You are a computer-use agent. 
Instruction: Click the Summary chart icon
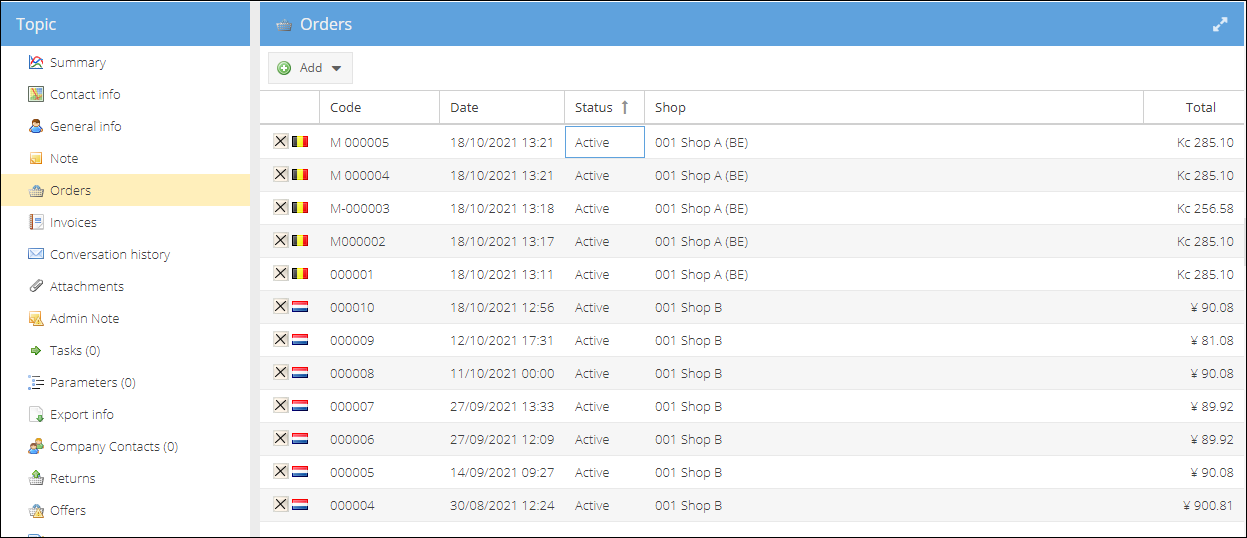click(x=36, y=62)
